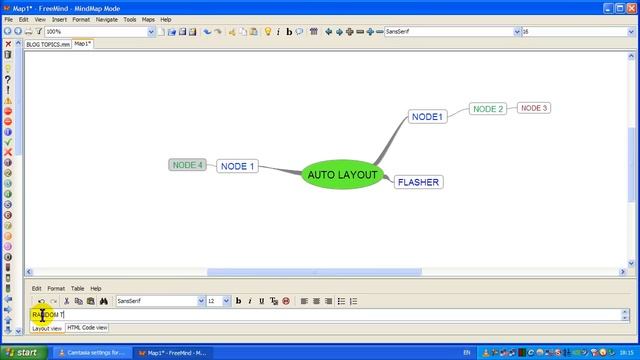Click the binoculars find icon in note editor
The image size is (640, 360).
tap(104, 301)
